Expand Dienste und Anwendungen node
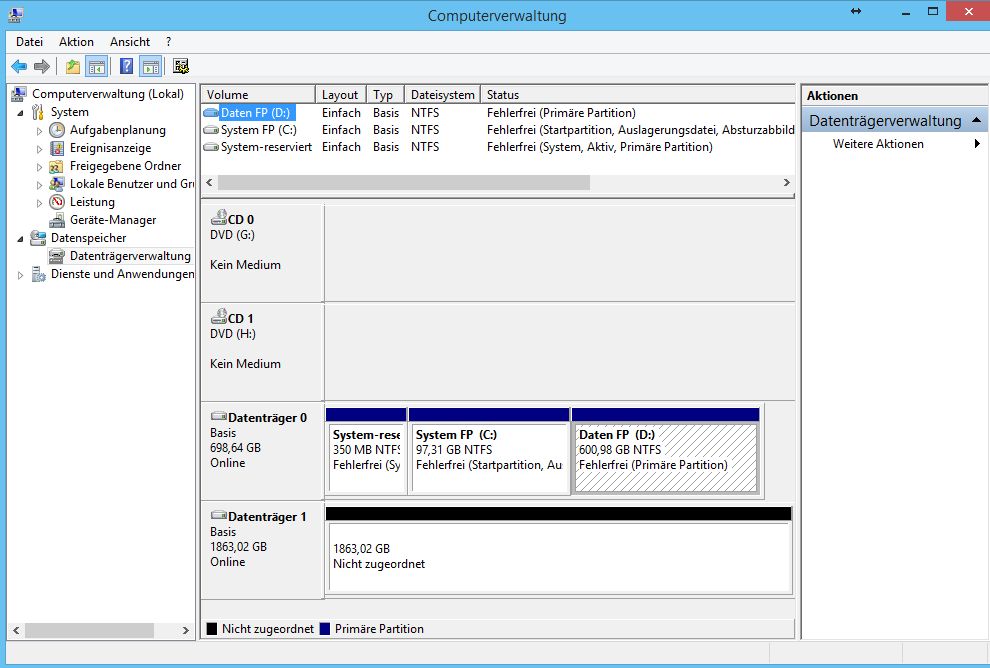This screenshot has height=668, width=990. (20, 275)
